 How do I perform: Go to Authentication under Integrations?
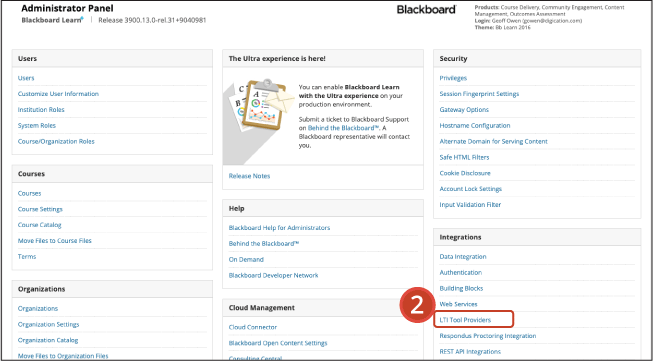tap(461, 272)
